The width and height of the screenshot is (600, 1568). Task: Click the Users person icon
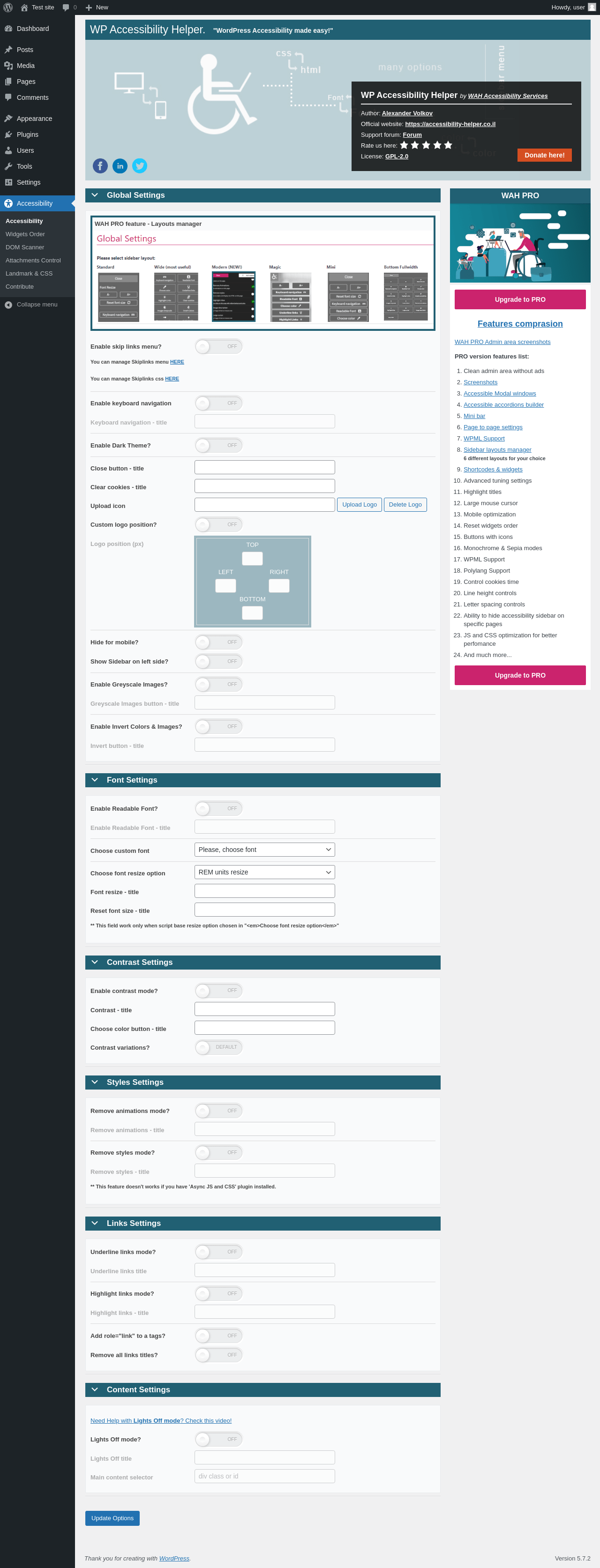coord(8,150)
